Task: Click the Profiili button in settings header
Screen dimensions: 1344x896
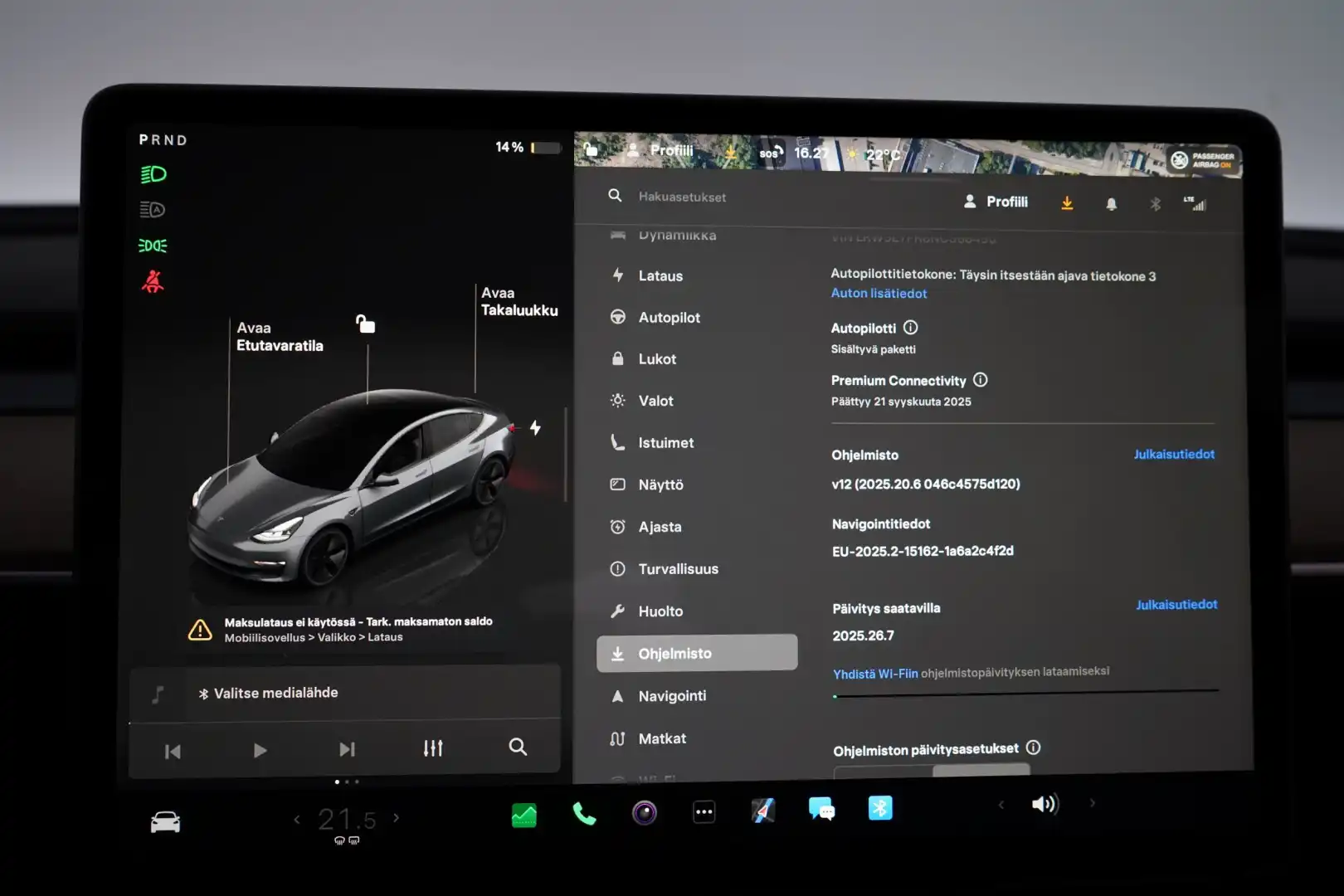Action: click(x=996, y=202)
